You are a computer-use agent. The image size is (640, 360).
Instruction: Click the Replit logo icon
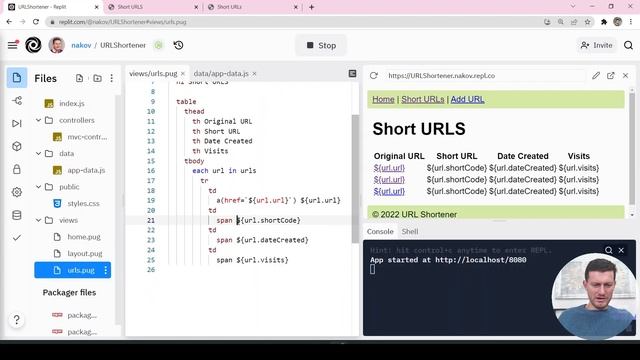33,45
